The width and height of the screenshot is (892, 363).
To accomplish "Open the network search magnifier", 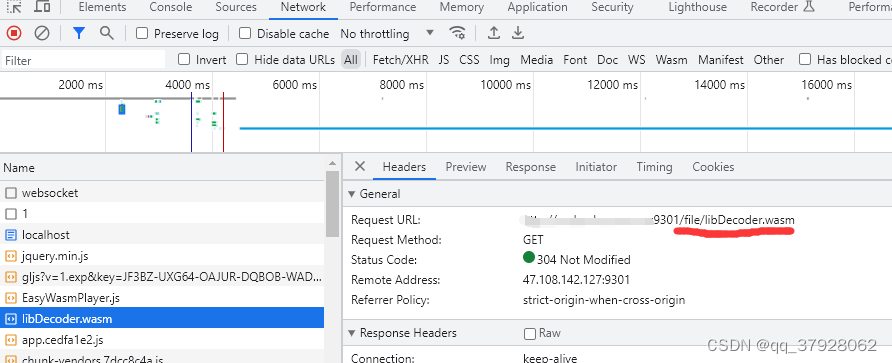I will click(x=106, y=33).
